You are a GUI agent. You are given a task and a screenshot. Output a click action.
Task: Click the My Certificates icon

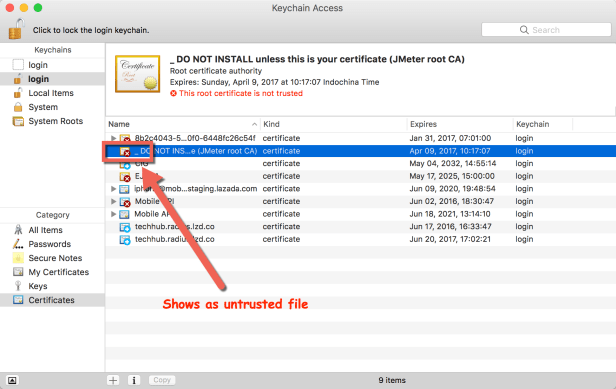pyautogui.click(x=18, y=272)
